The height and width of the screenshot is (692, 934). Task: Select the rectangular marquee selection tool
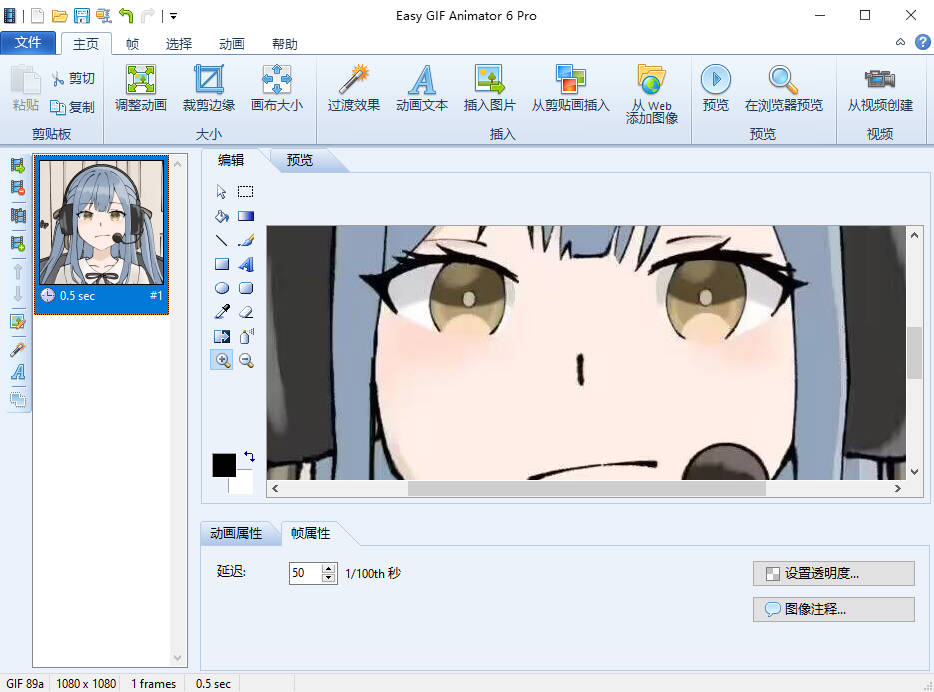(x=245, y=192)
